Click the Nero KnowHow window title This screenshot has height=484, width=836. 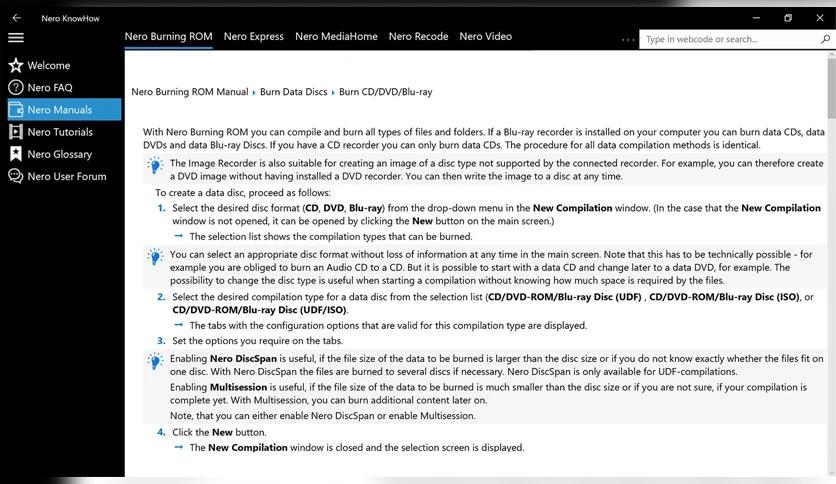click(70, 18)
